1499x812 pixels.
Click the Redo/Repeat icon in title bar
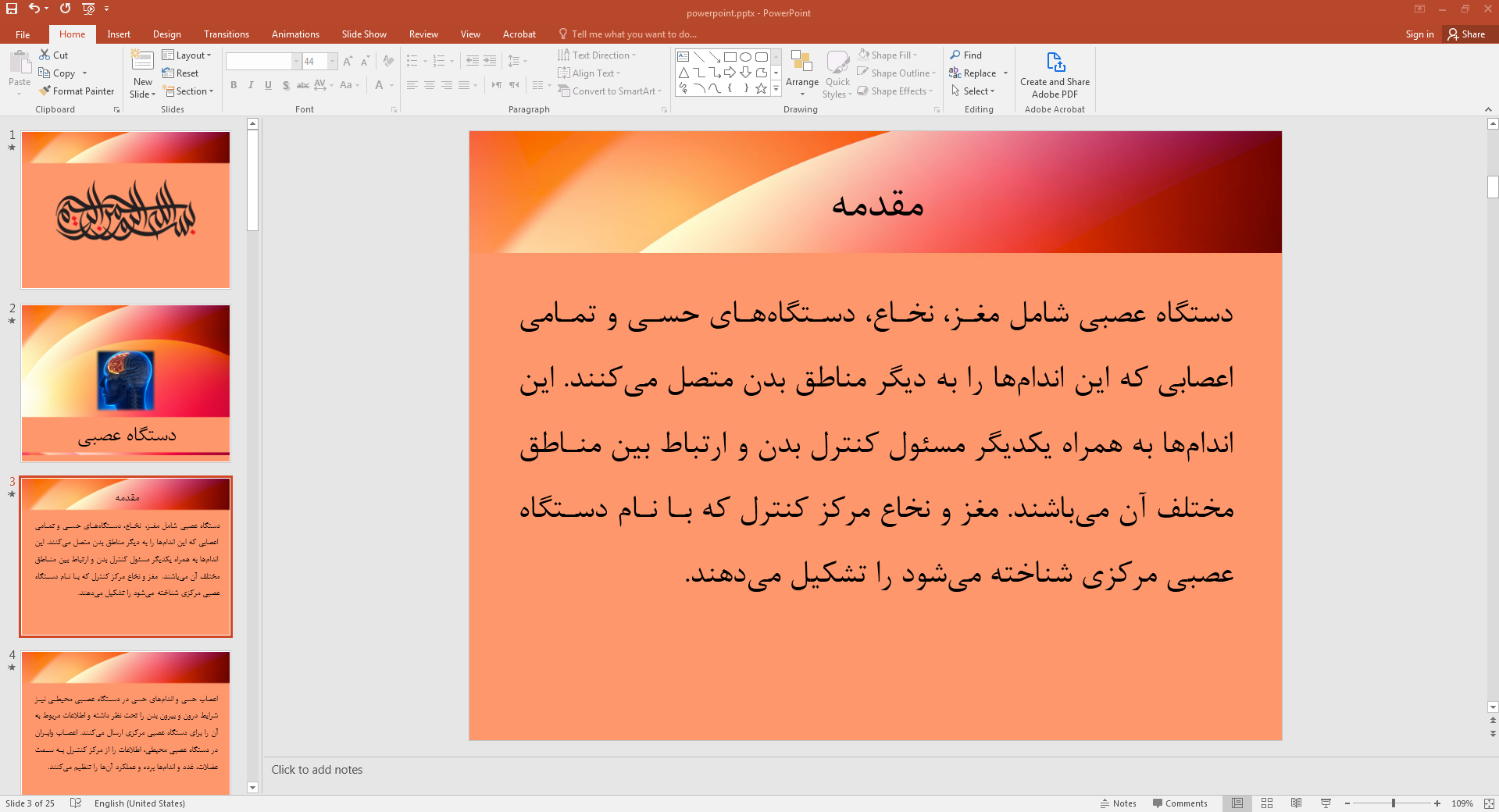click(x=65, y=9)
